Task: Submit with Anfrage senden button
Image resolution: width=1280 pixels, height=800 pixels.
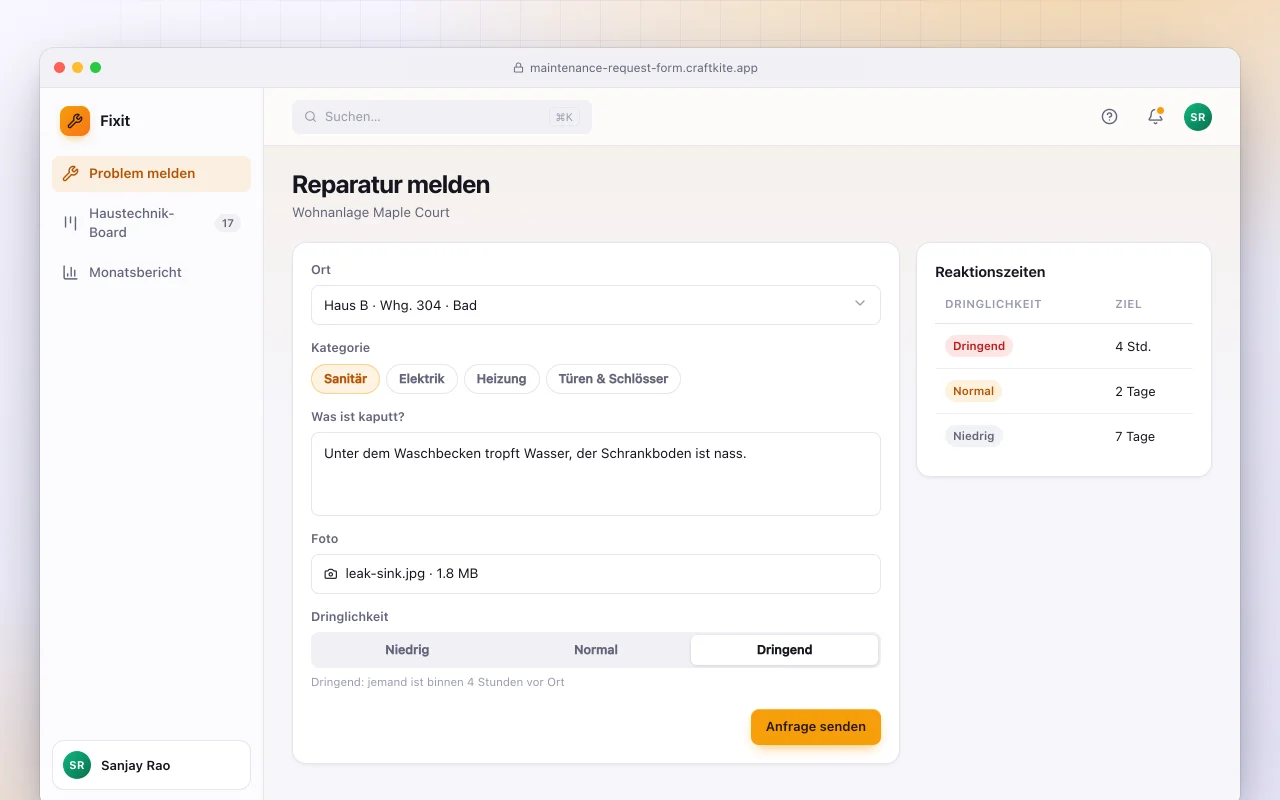Action: coord(816,727)
